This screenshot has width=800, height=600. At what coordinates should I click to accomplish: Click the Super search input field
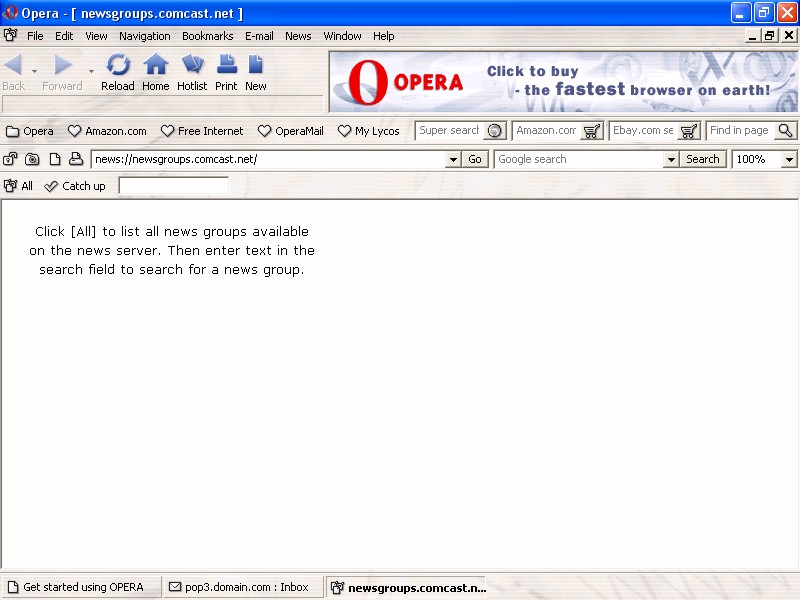[449, 131]
